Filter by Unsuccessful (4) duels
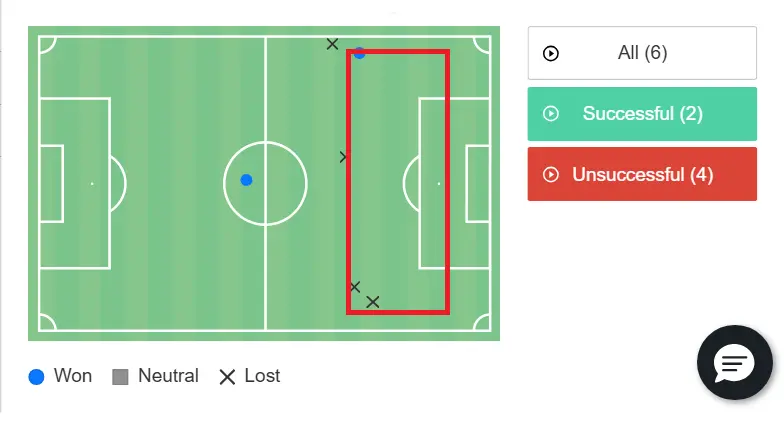Screen dimensions: 784x431 (642, 175)
